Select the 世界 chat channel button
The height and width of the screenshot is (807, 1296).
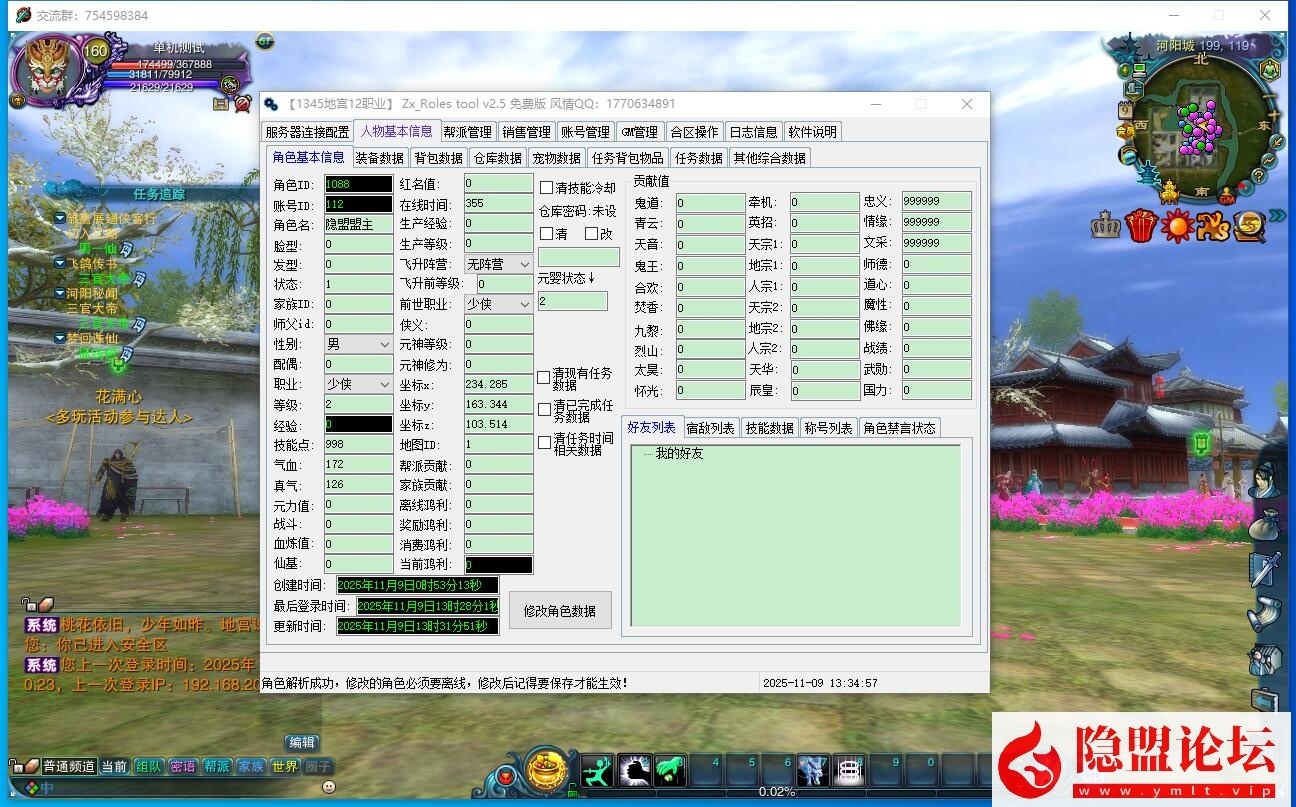(x=284, y=766)
